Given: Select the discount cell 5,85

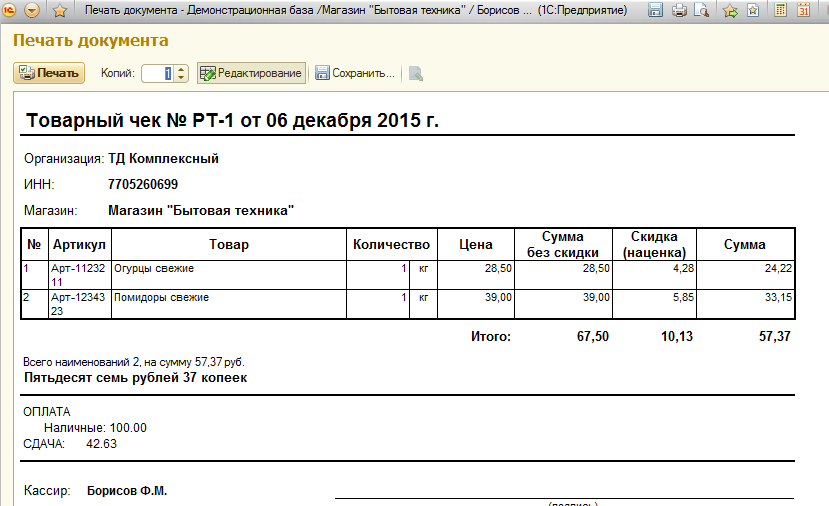Looking at the screenshot, I should click(655, 304).
